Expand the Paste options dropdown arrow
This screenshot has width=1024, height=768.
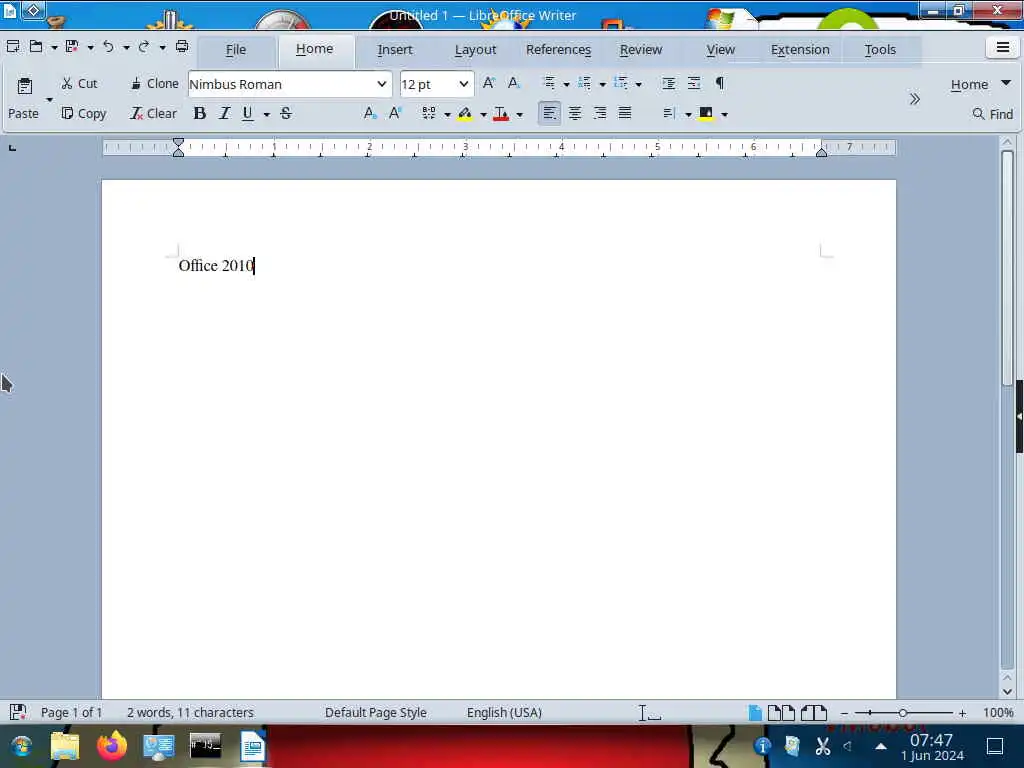pos(49,100)
